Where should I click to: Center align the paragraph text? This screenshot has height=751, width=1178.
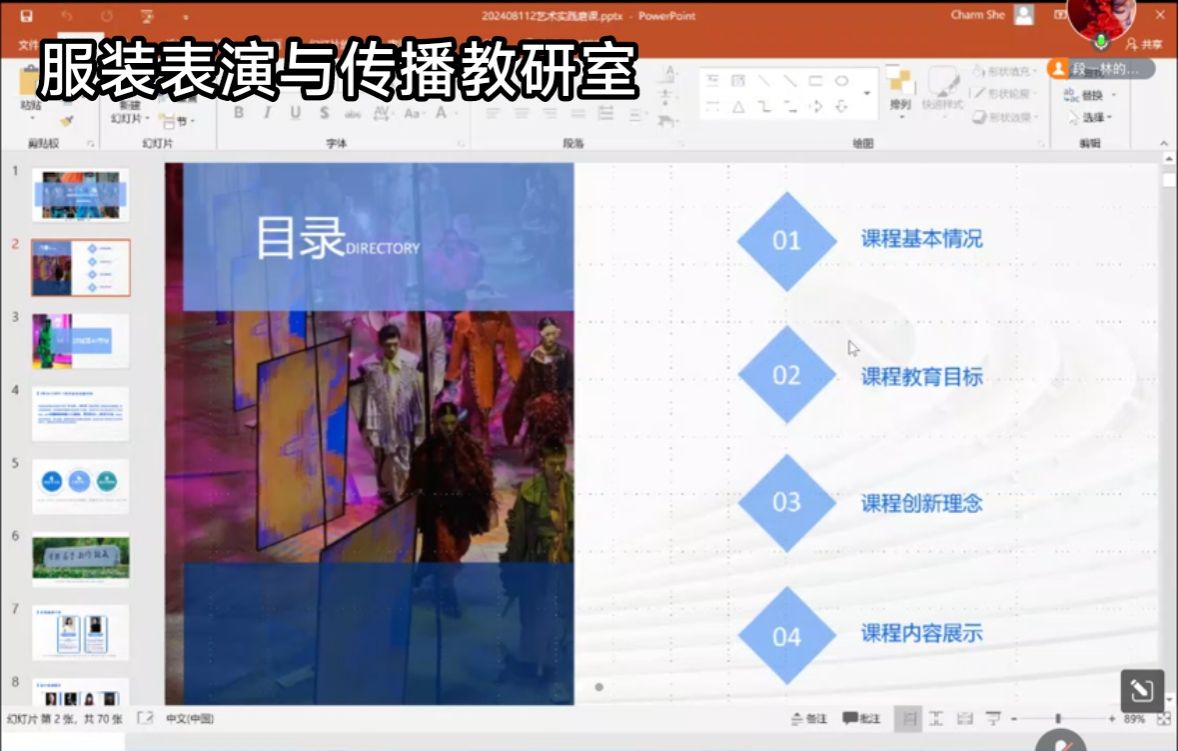click(521, 114)
